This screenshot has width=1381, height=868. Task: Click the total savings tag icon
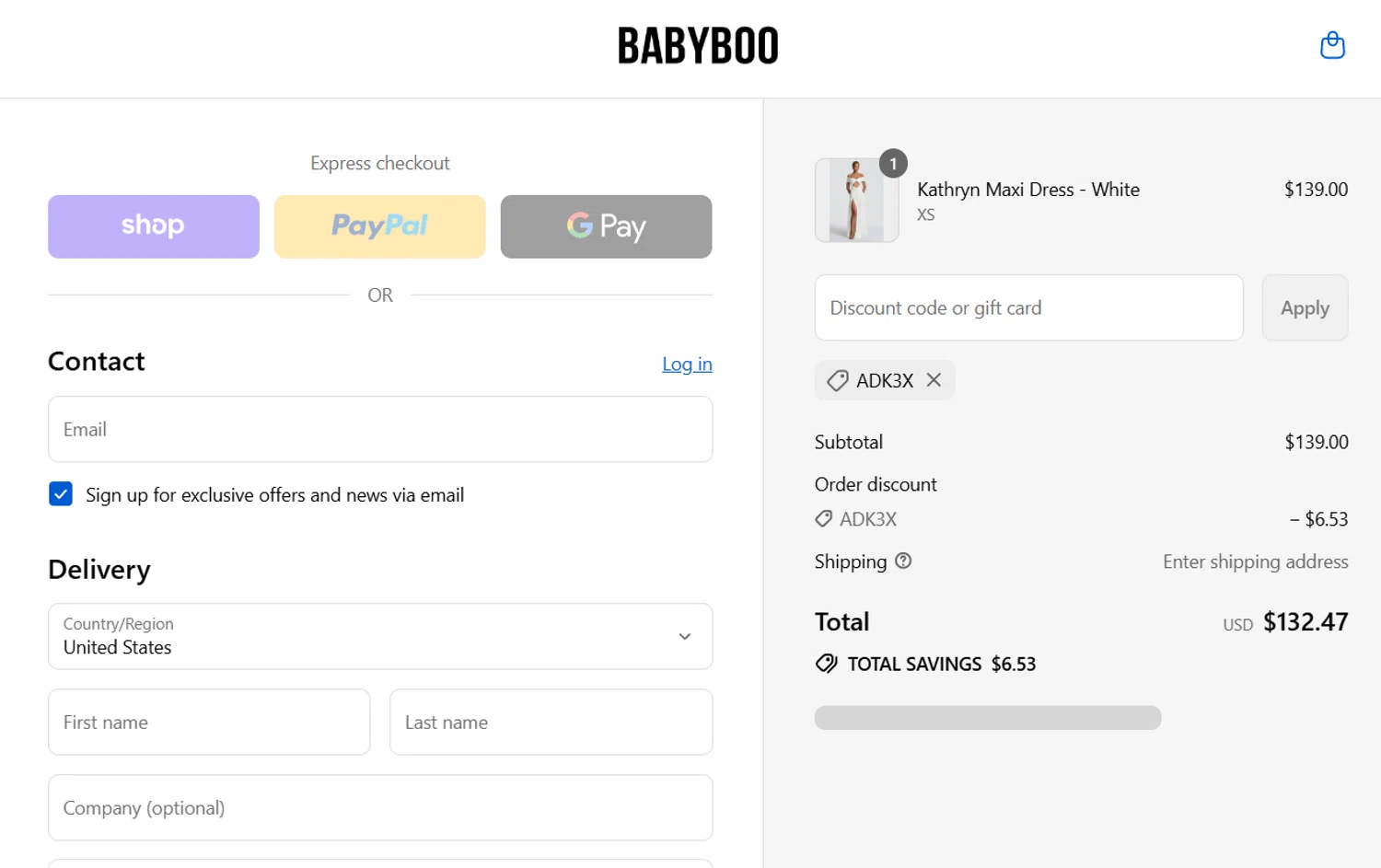click(x=826, y=664)
